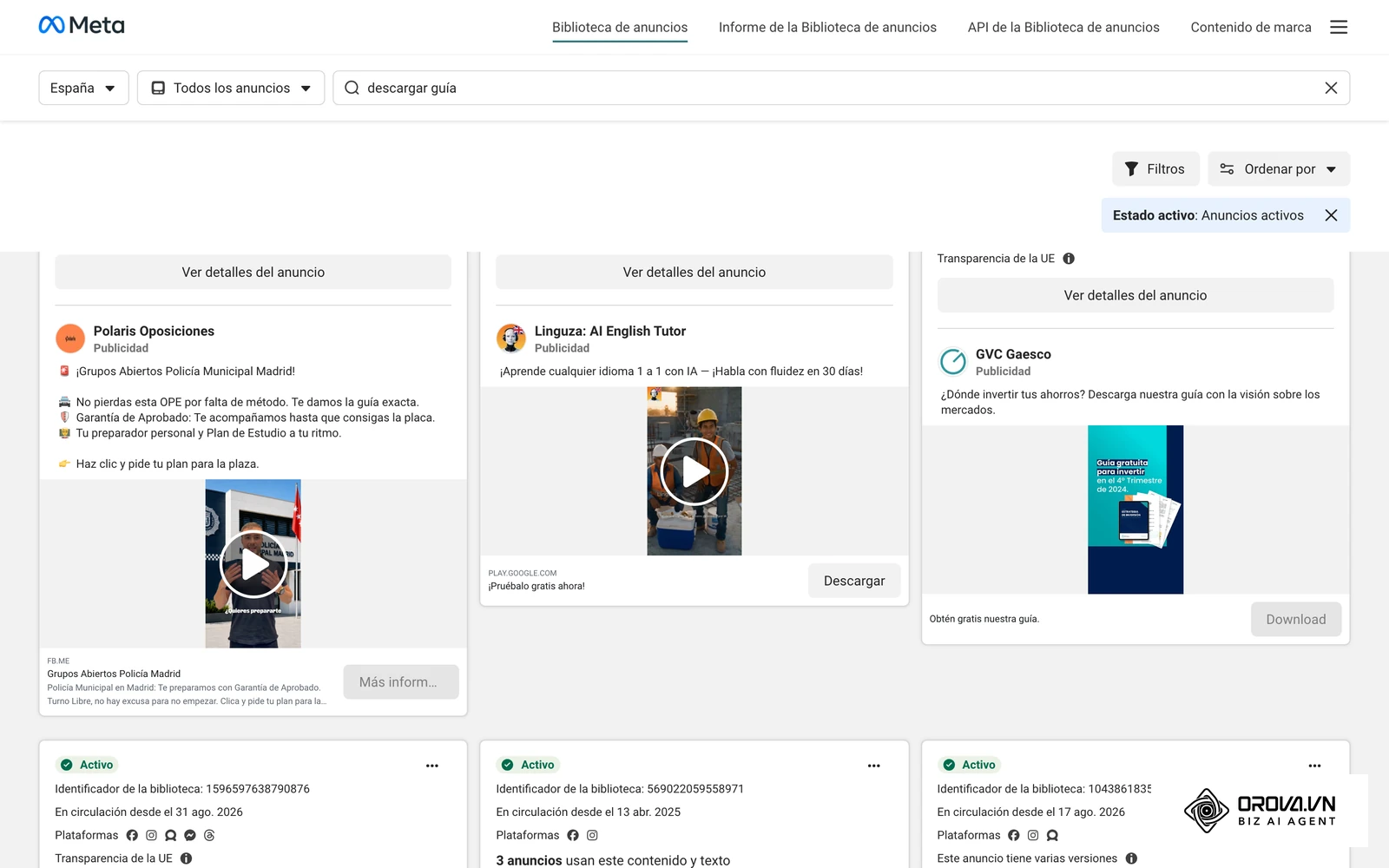This screenshot has height=868, width=1389.
Task: Open options menu of third bottom ad
Action: [x=1314, y=766]
